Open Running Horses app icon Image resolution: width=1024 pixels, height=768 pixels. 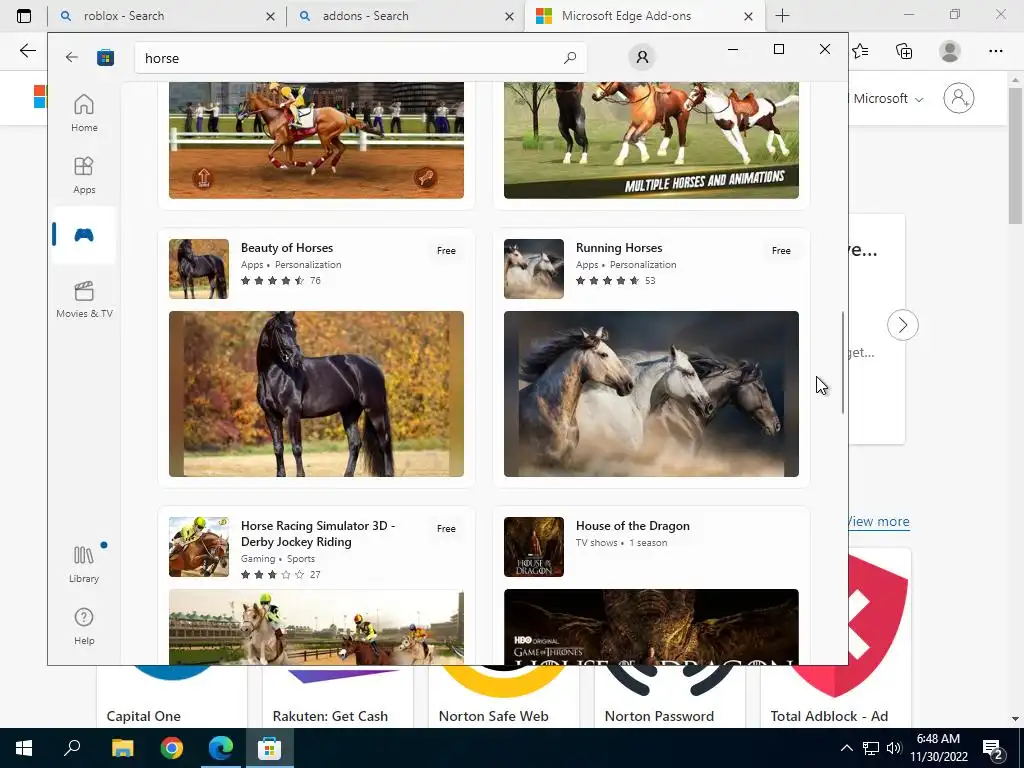click(x=534, y=269)
